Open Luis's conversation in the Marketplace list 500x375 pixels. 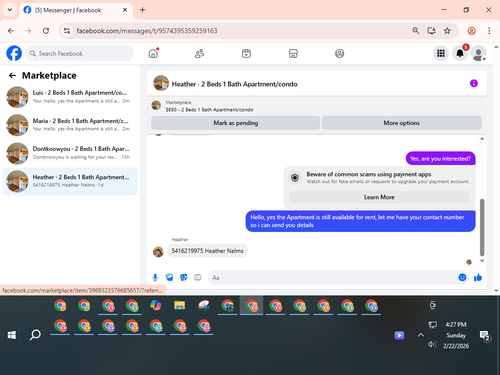[x=70, y=97]
